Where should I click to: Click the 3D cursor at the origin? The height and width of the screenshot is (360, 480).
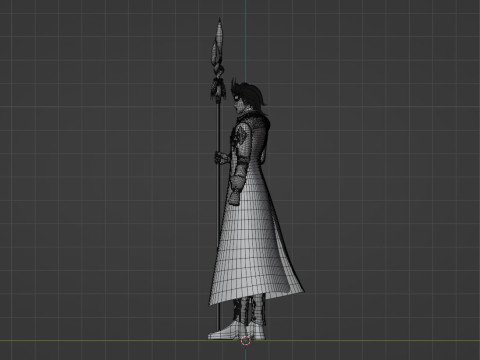[x=246, y=341]
